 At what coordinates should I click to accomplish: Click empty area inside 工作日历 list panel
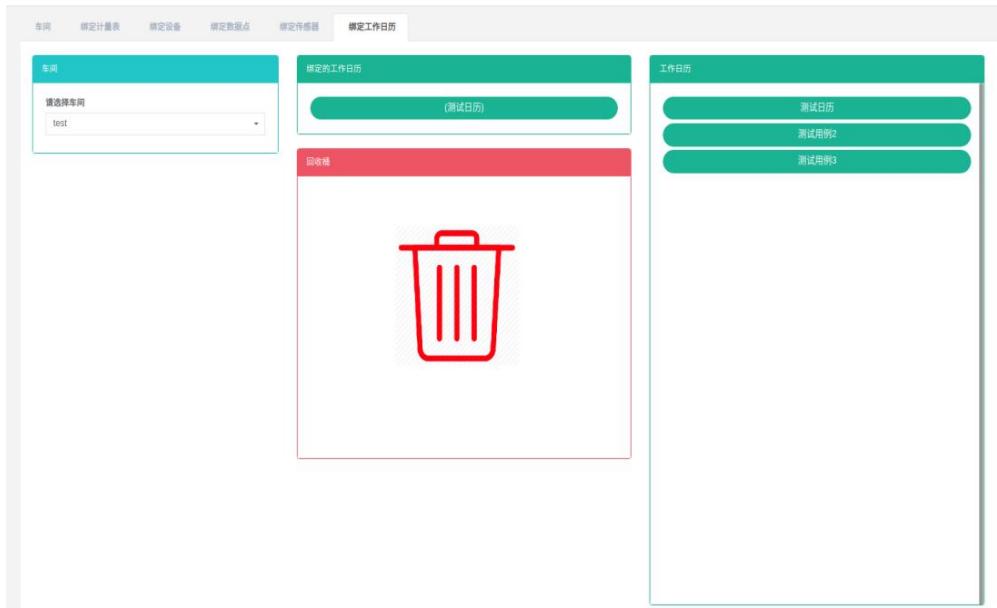[x=815, y=400]
